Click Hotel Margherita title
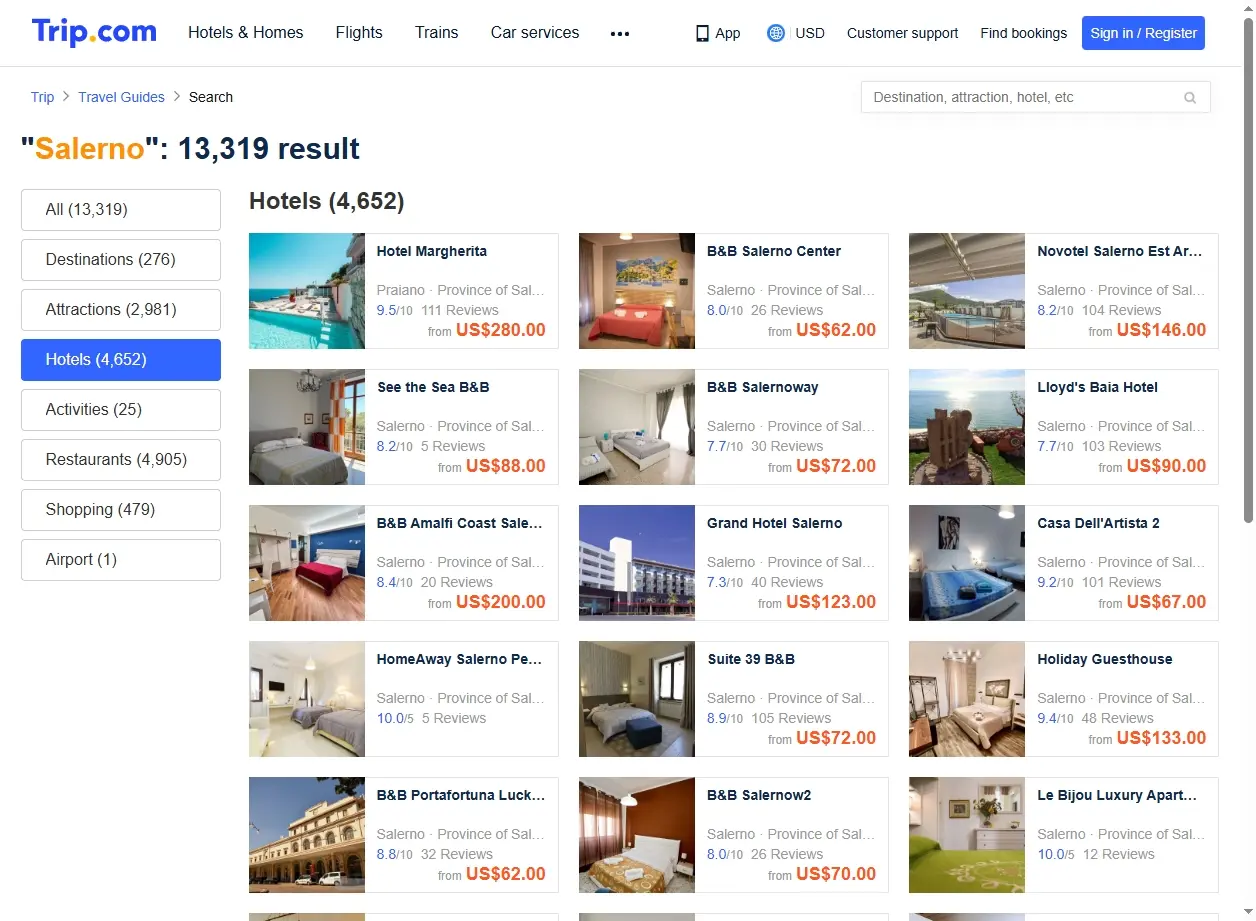The image size is (1256, 921). click(432, 251)
